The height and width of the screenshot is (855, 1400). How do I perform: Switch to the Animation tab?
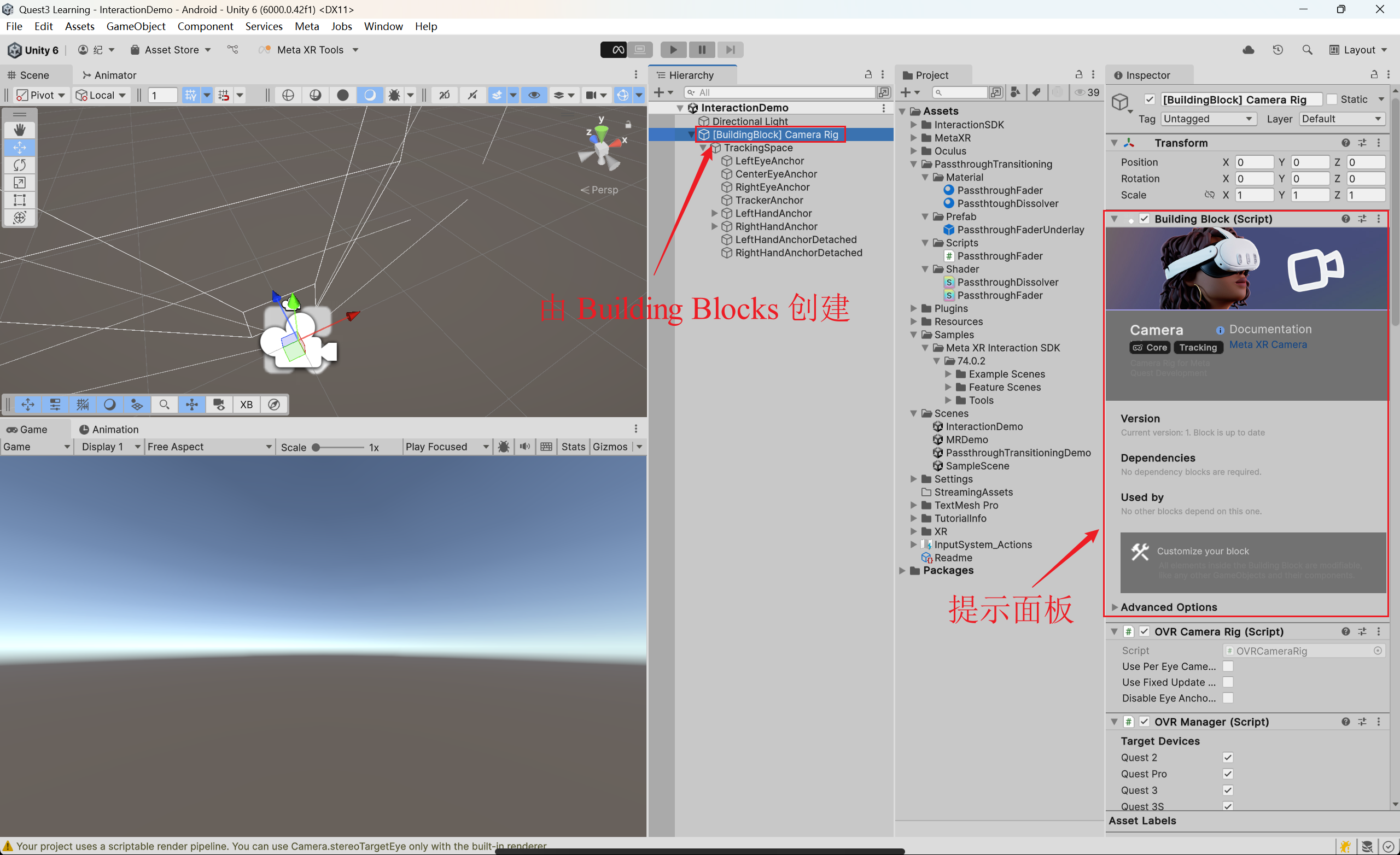(x=109, y=430)
